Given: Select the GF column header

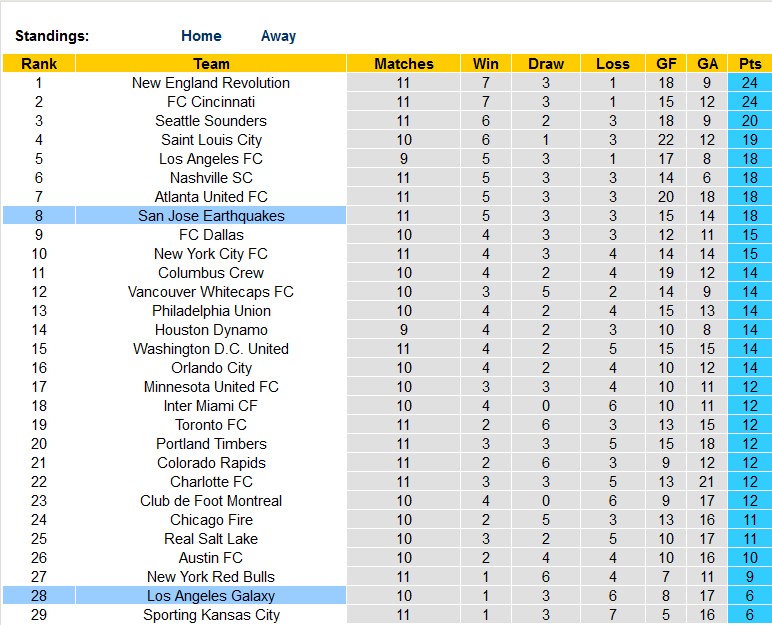Looking at the screenshot, I should click(666, 64).
